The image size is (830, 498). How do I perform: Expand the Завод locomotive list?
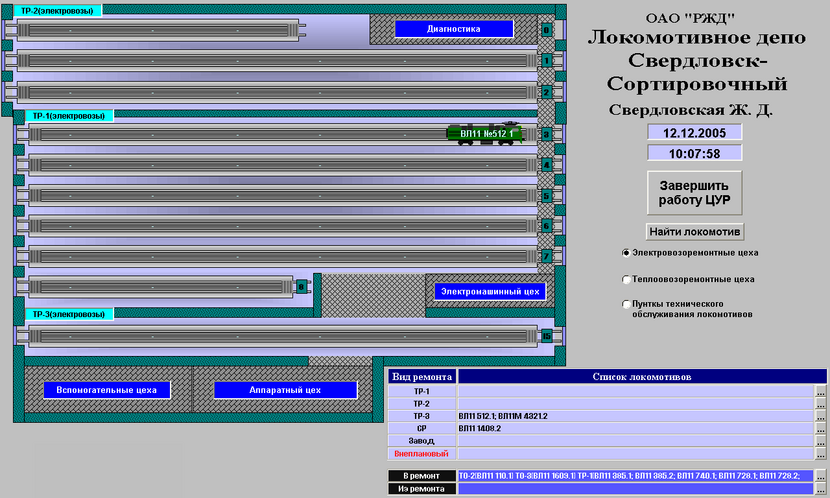(x=820, y=441)
